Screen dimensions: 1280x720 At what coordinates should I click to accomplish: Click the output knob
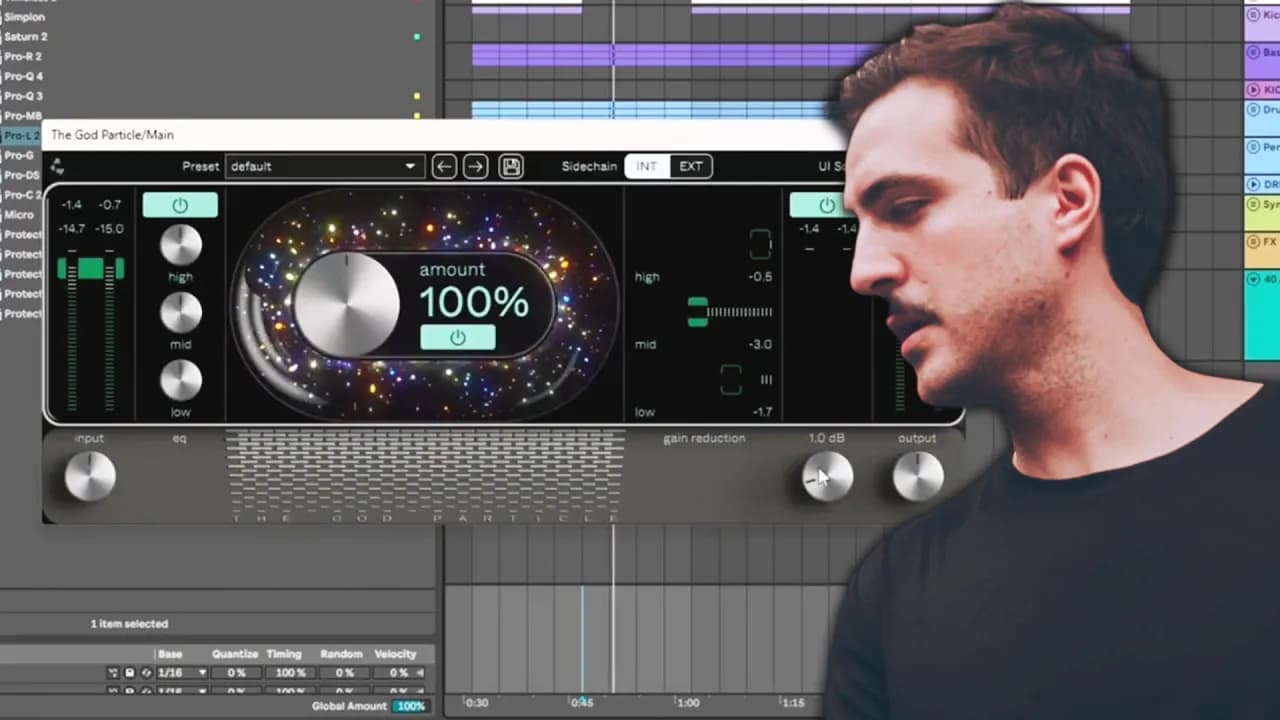(918, 476)
